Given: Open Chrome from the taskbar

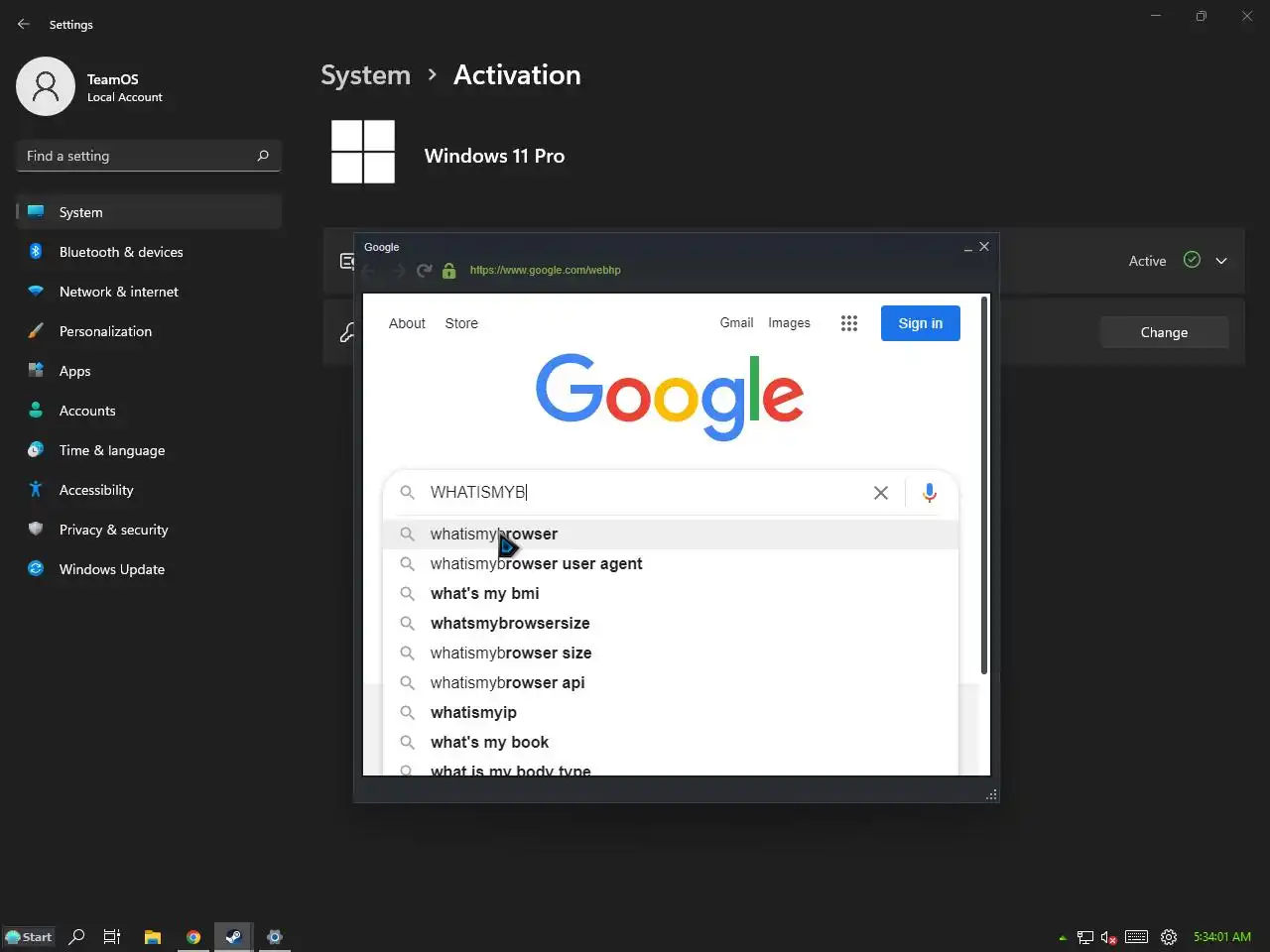Looking at the screenshot, I should click(x=193, y=937).
